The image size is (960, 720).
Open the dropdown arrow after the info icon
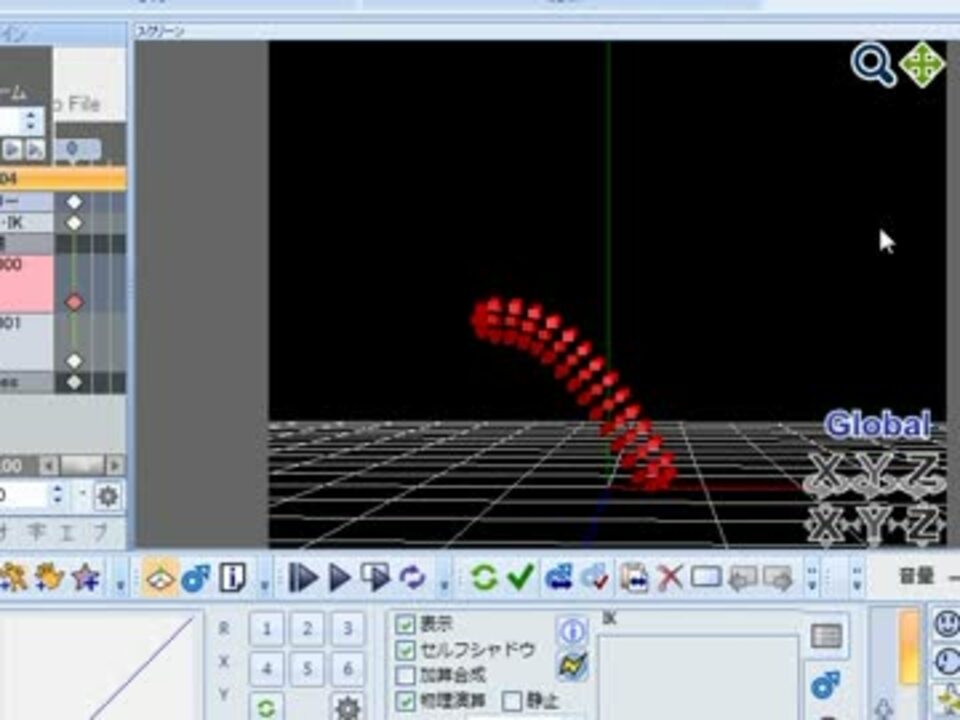(264, 585)
